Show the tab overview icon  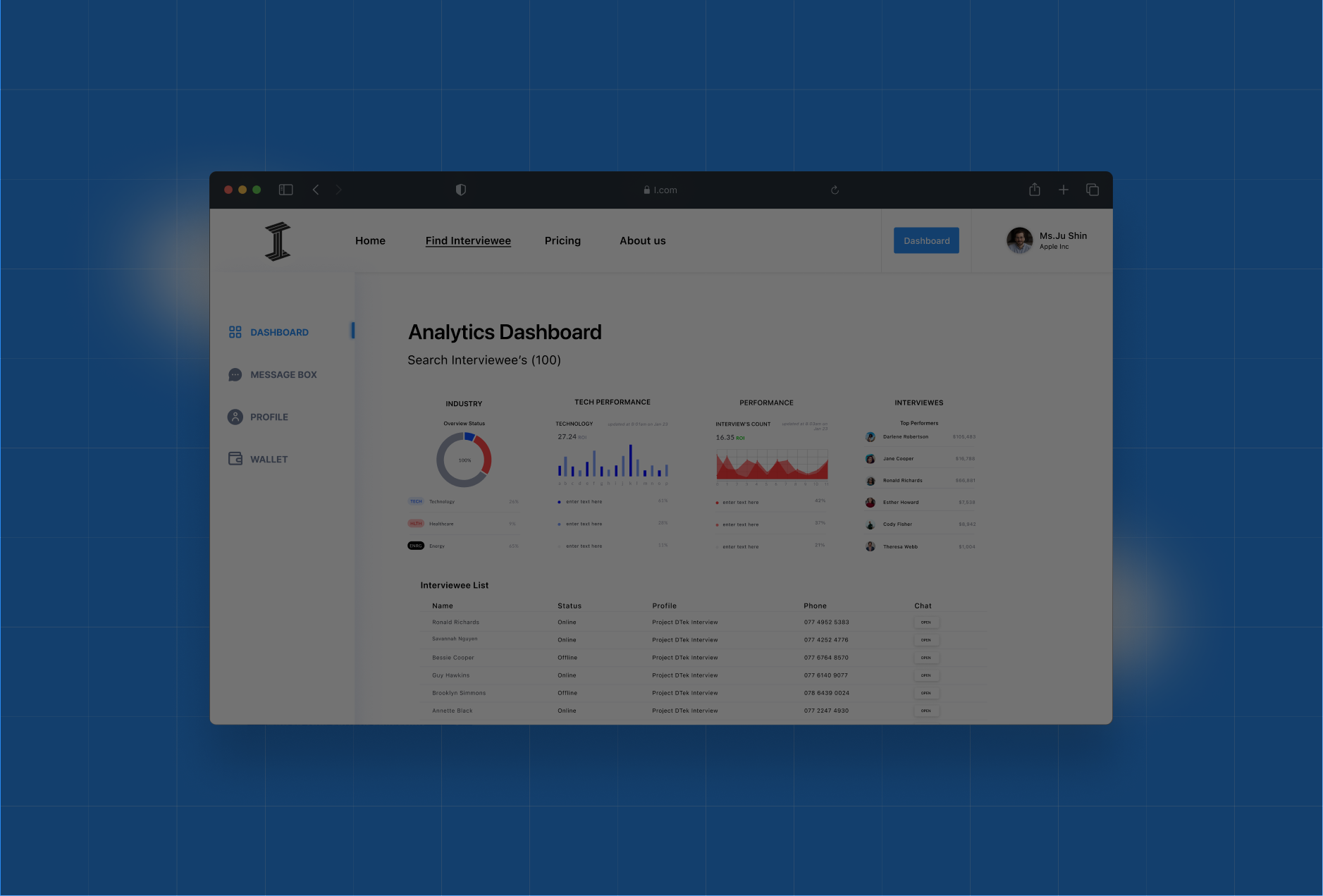tap(1092, 190)
